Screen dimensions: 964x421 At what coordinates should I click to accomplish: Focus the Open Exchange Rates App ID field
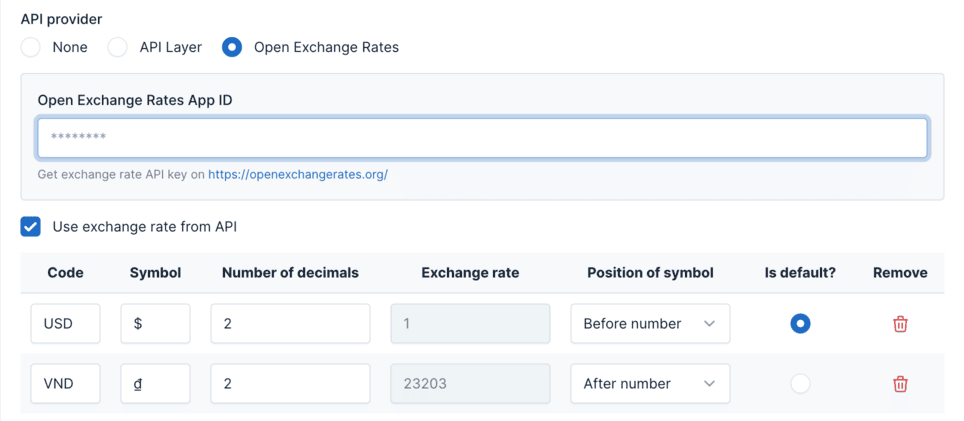[483, 138]
